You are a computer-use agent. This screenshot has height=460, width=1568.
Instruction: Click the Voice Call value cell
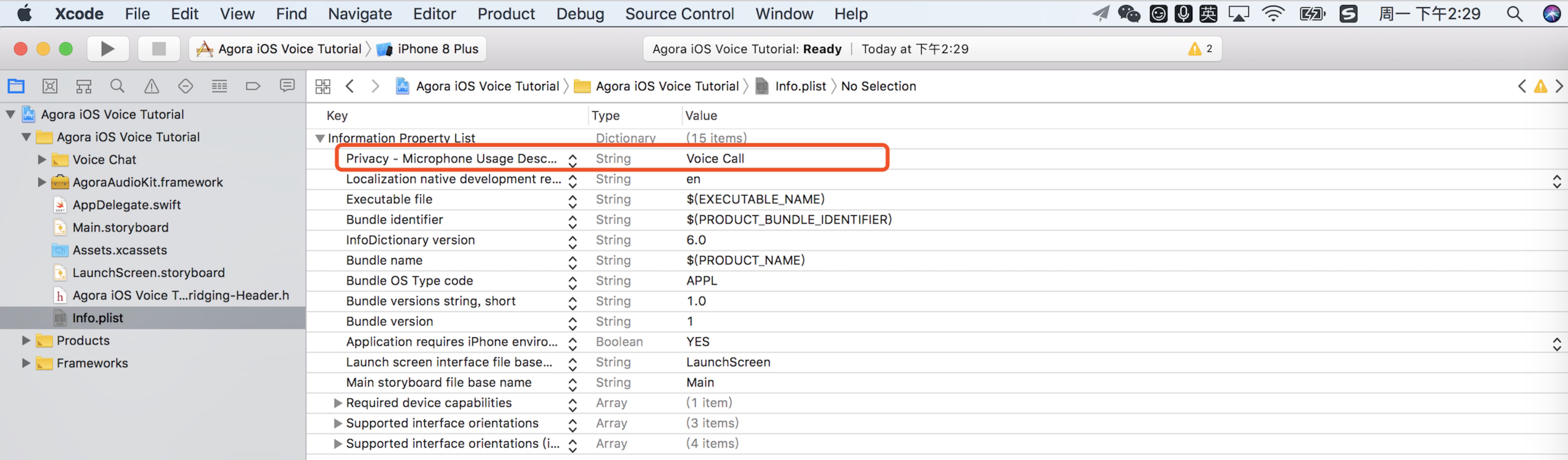(x=715, y=159)
